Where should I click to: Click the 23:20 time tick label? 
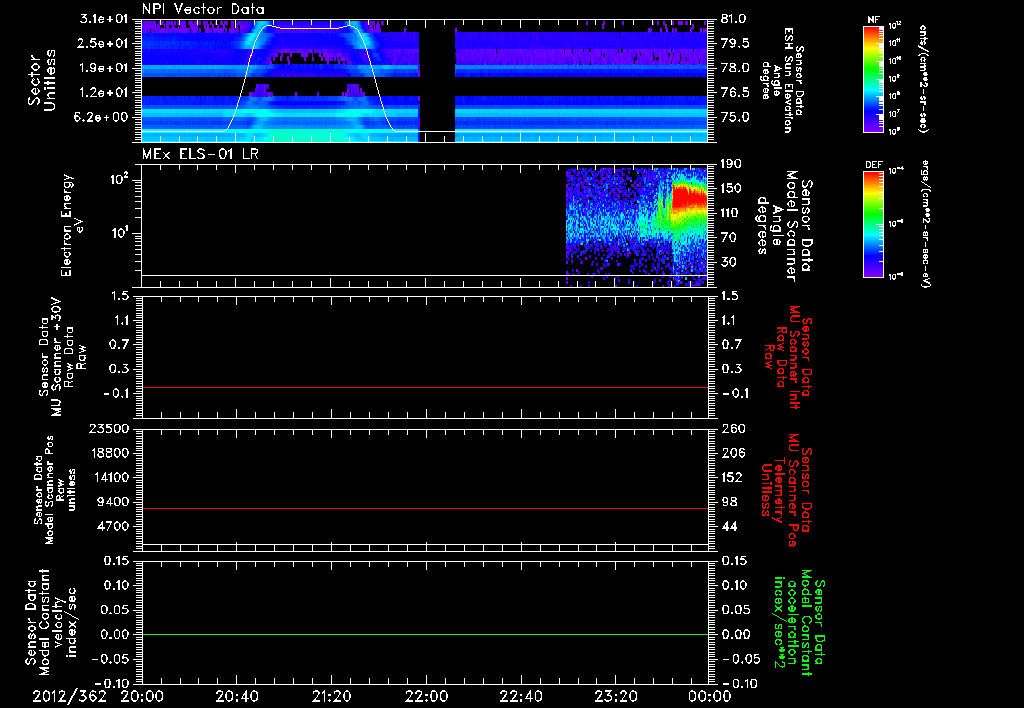(x=615, y=696)
